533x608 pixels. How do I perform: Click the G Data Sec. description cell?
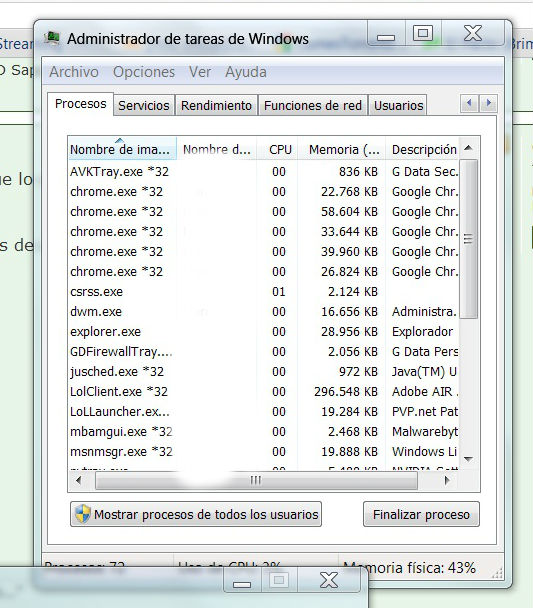[x=425, y=171]
